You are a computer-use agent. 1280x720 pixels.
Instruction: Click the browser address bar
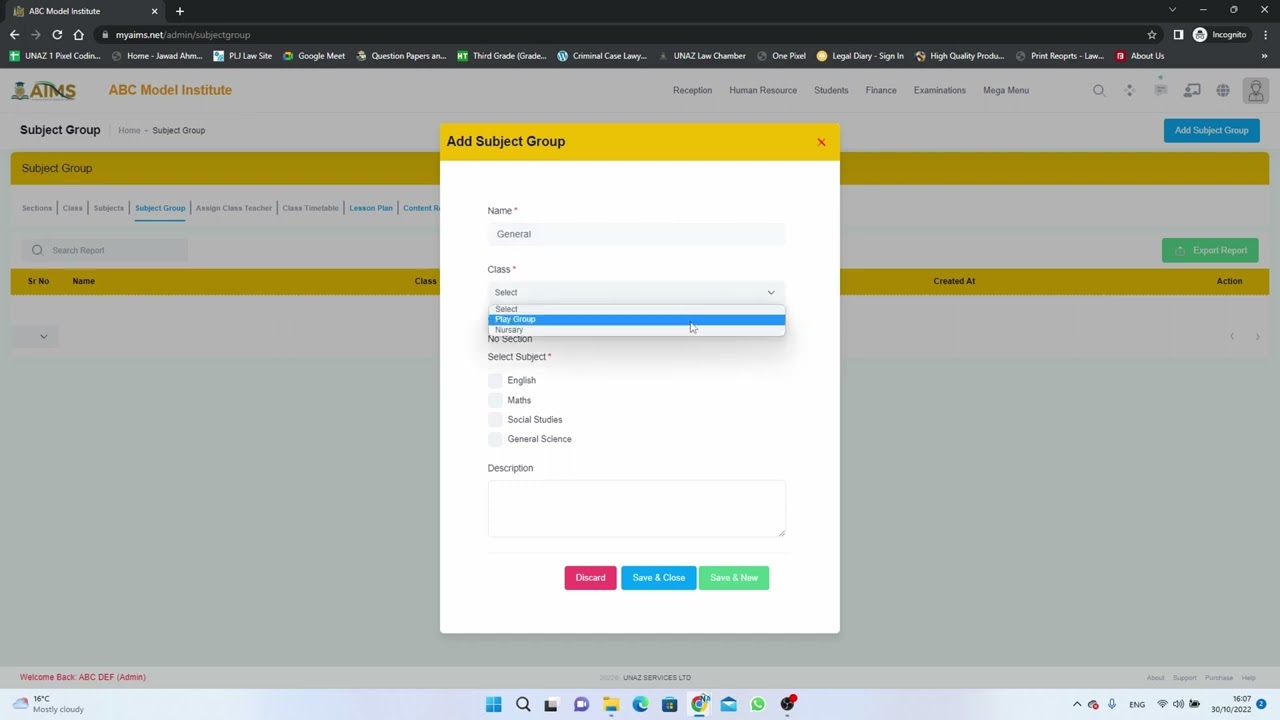point(620,34)
